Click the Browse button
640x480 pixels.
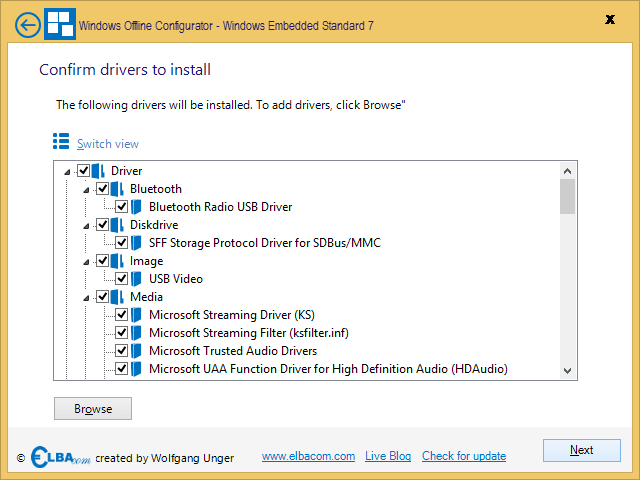(x=93, y=408)
